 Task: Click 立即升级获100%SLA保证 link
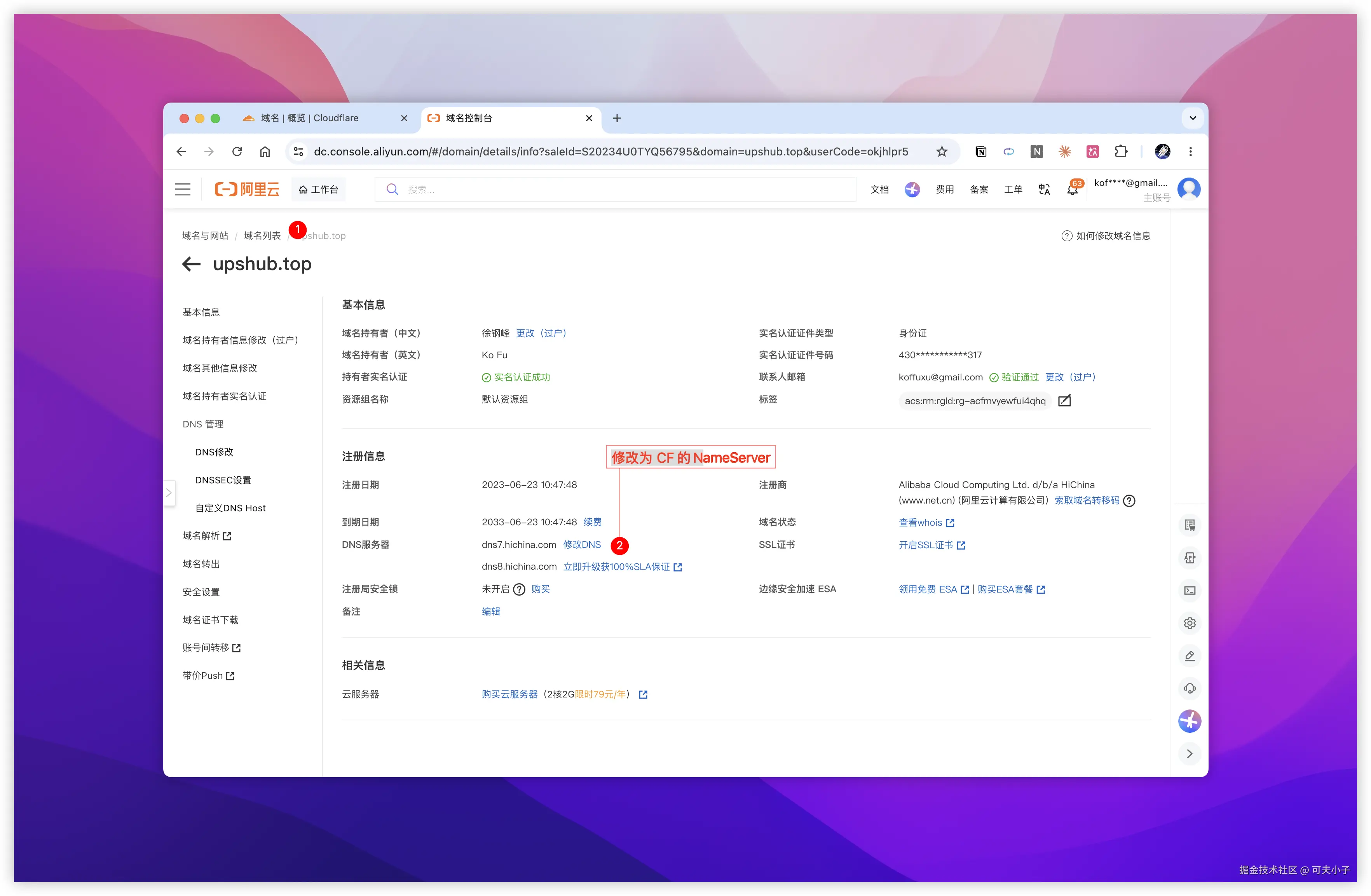(622, 567)
